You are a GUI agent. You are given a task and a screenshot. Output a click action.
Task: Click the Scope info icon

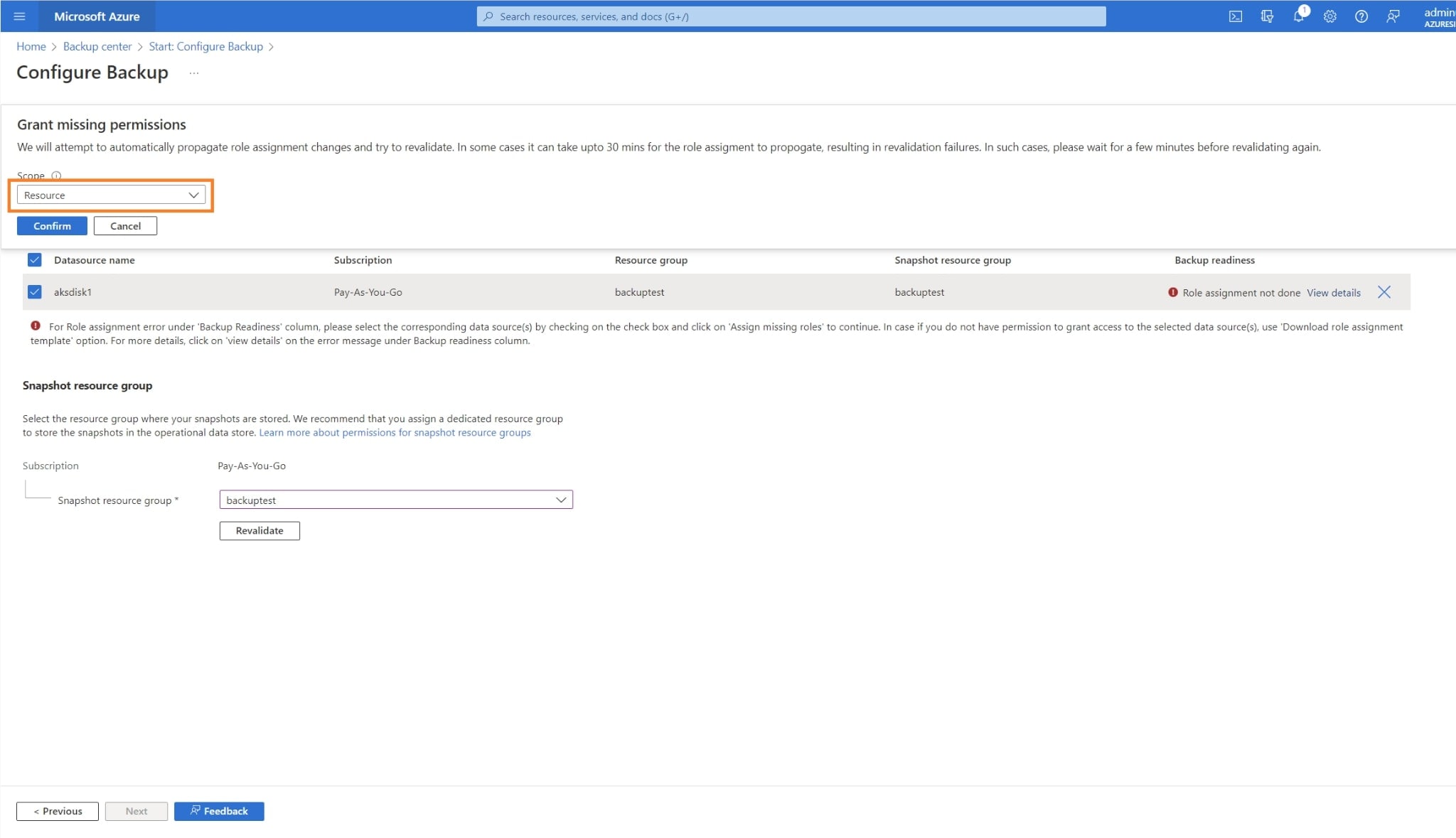click(56, 176)
